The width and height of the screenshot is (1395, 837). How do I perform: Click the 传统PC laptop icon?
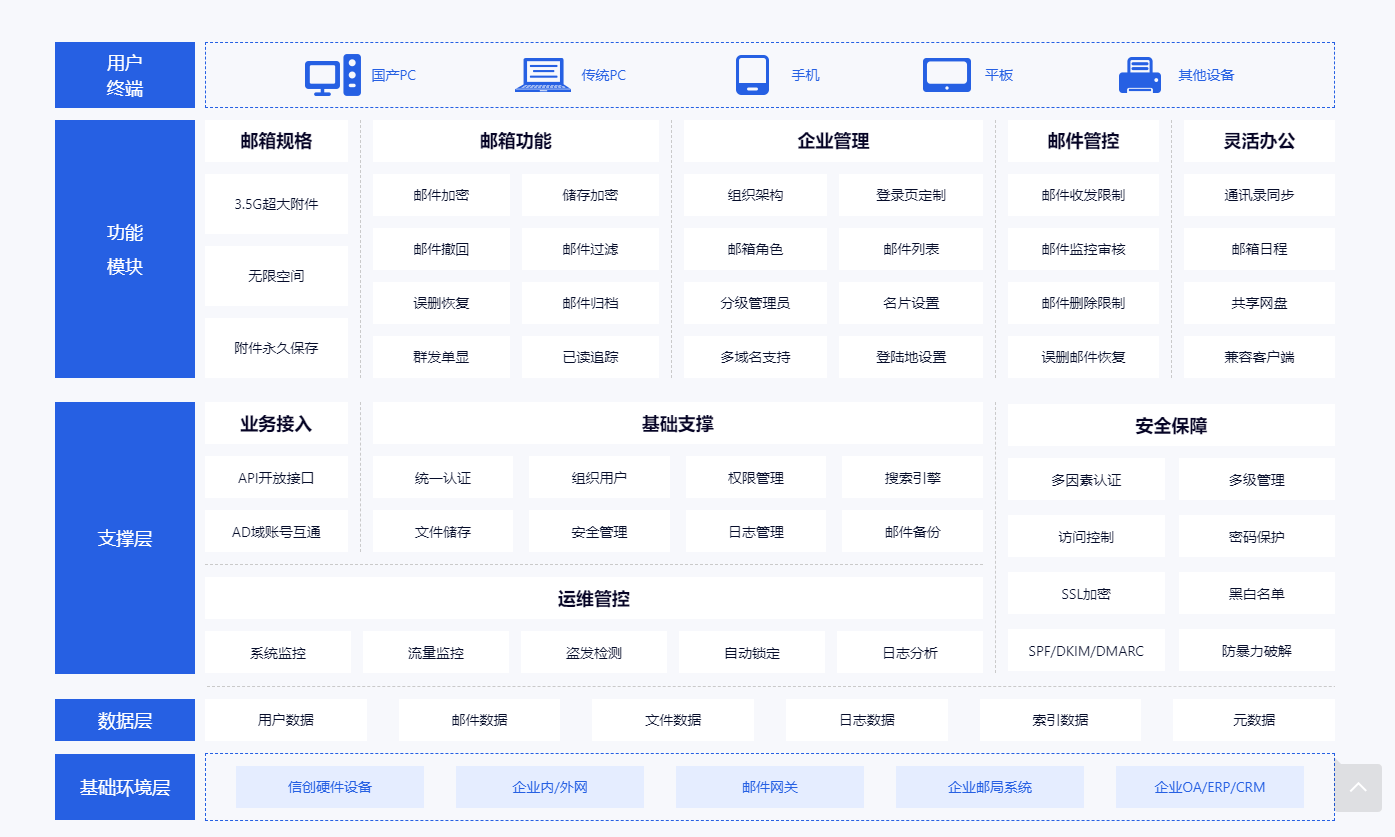(x=542, y=74)
